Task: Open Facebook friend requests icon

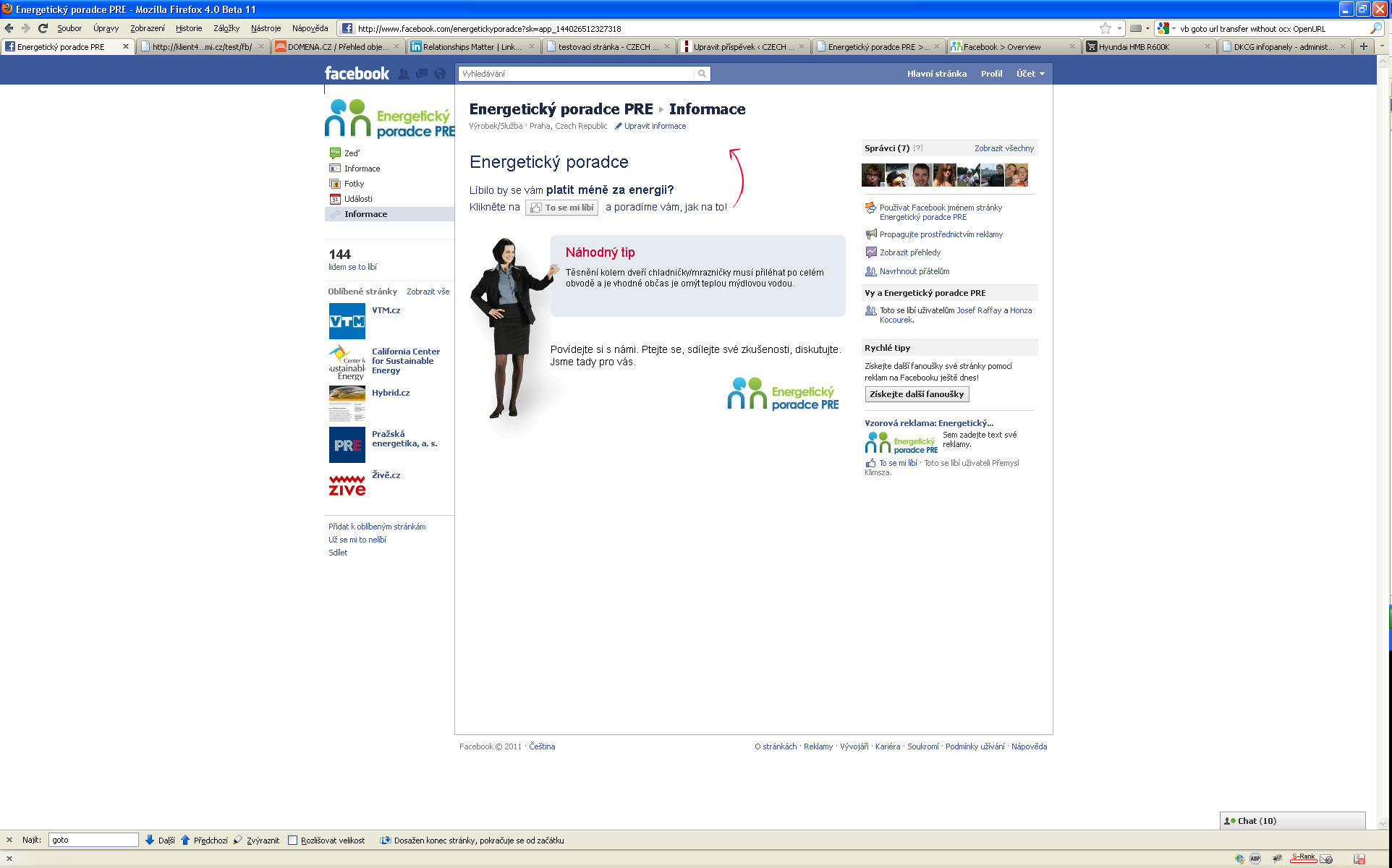Action: click(x=404, y=74)
